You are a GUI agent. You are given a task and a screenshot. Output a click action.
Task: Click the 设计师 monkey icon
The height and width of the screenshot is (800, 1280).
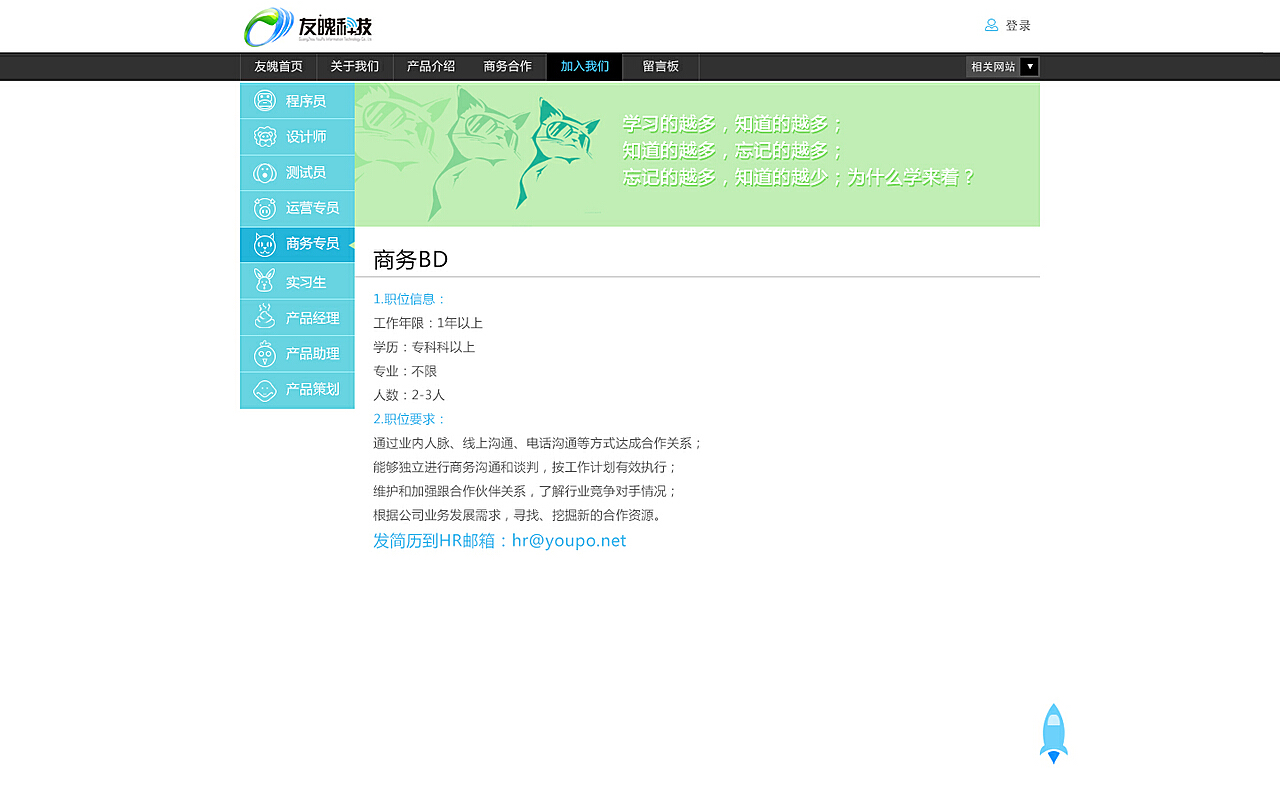265,137
